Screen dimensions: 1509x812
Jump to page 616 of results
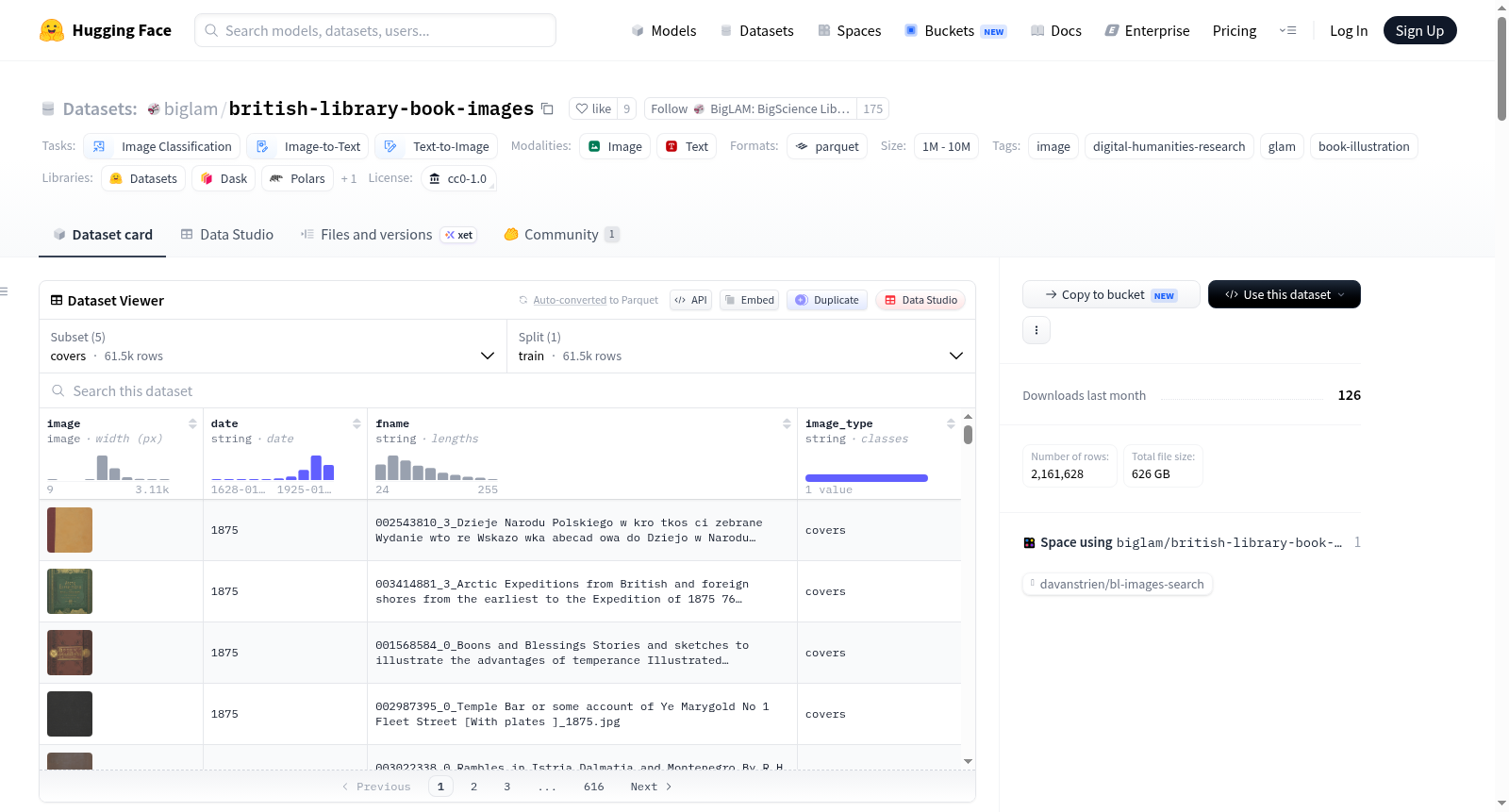[x=593, y=787]
